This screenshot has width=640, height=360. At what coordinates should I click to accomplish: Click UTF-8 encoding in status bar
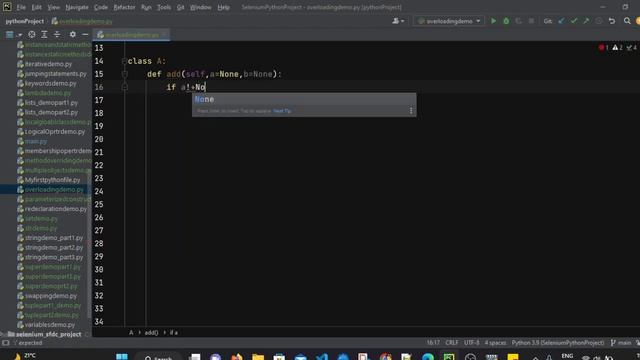[472, 343]
